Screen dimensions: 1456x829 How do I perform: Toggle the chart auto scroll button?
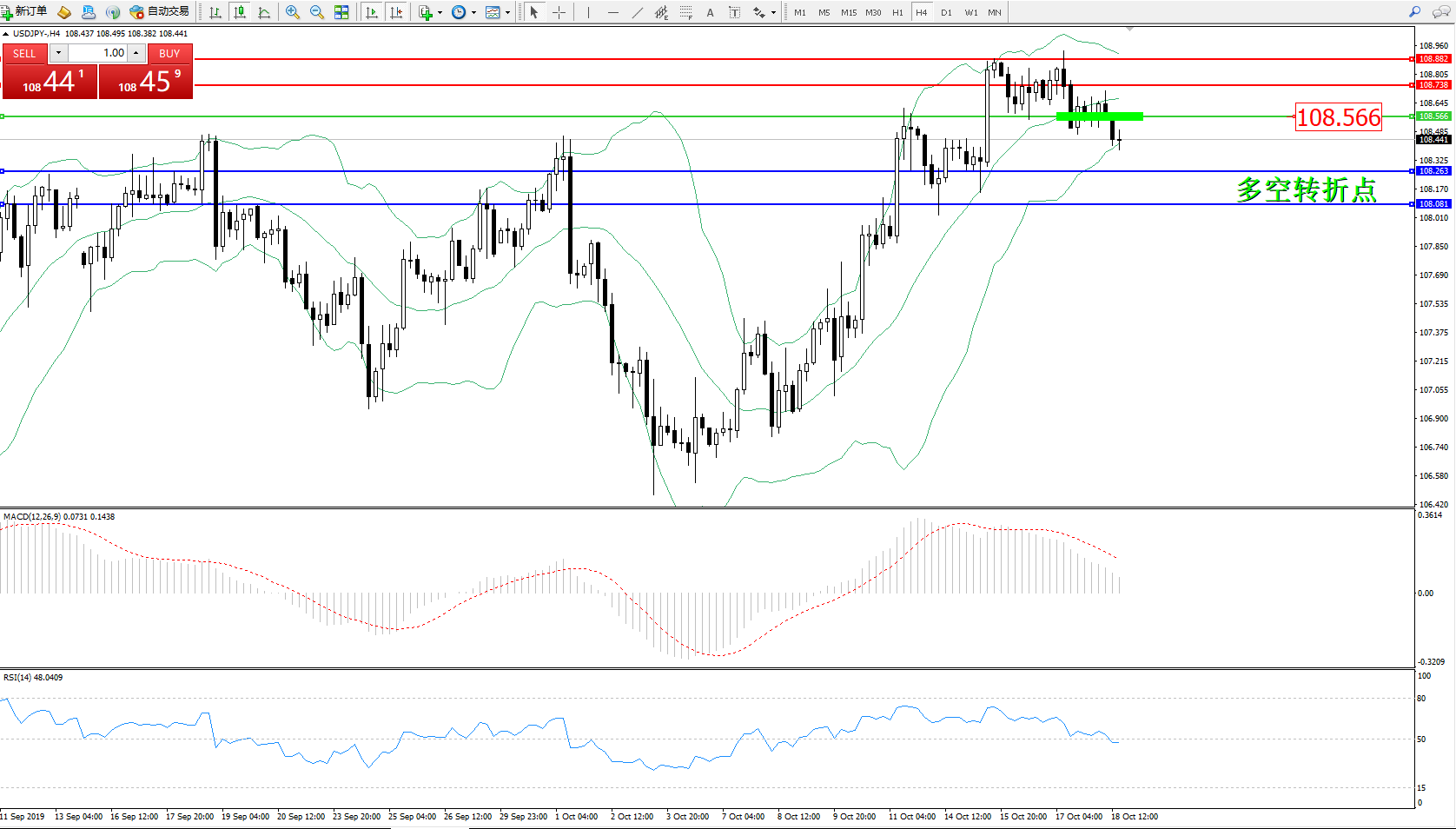click(x=372, y=12)
